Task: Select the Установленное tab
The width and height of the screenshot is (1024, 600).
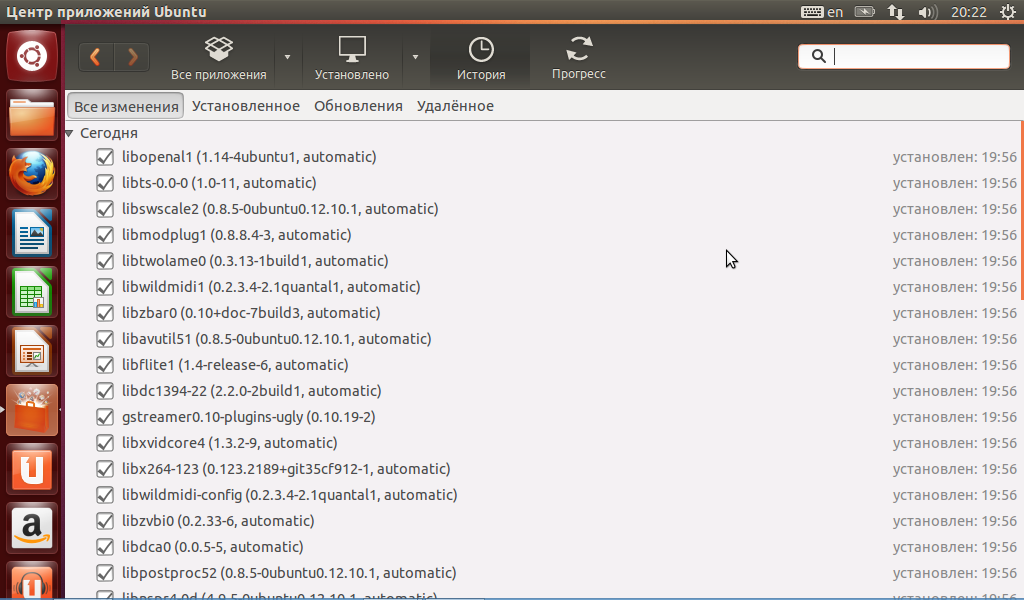Action: pos(246,106)
